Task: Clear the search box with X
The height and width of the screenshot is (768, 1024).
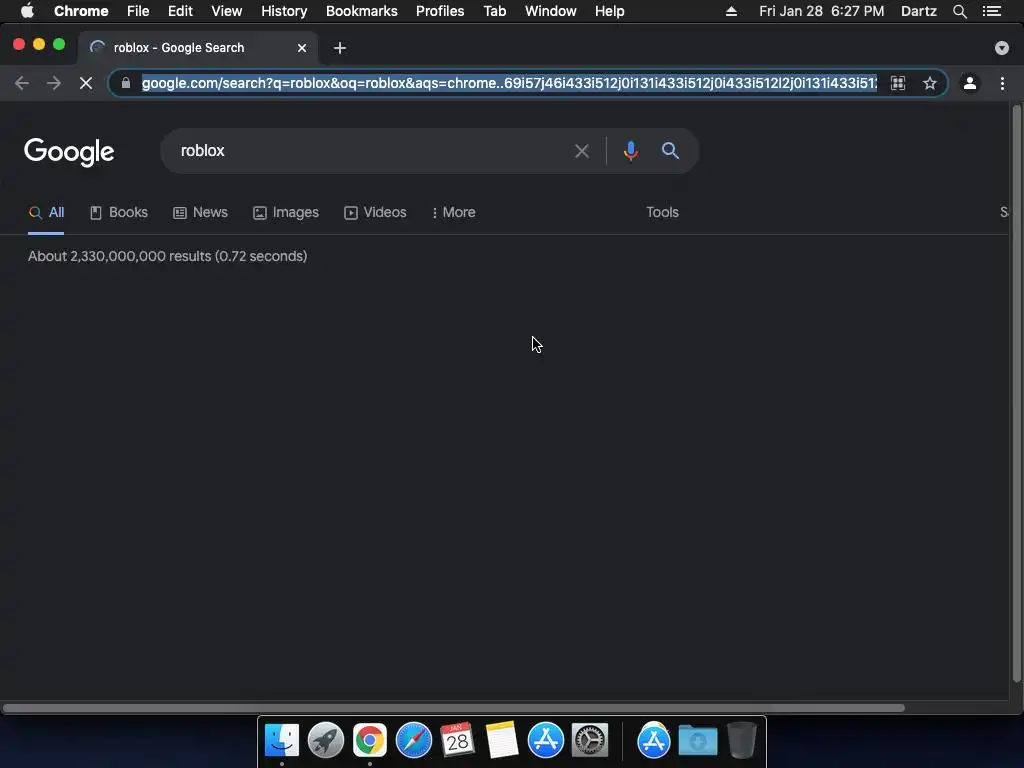Action: click(x=582, y=152)
